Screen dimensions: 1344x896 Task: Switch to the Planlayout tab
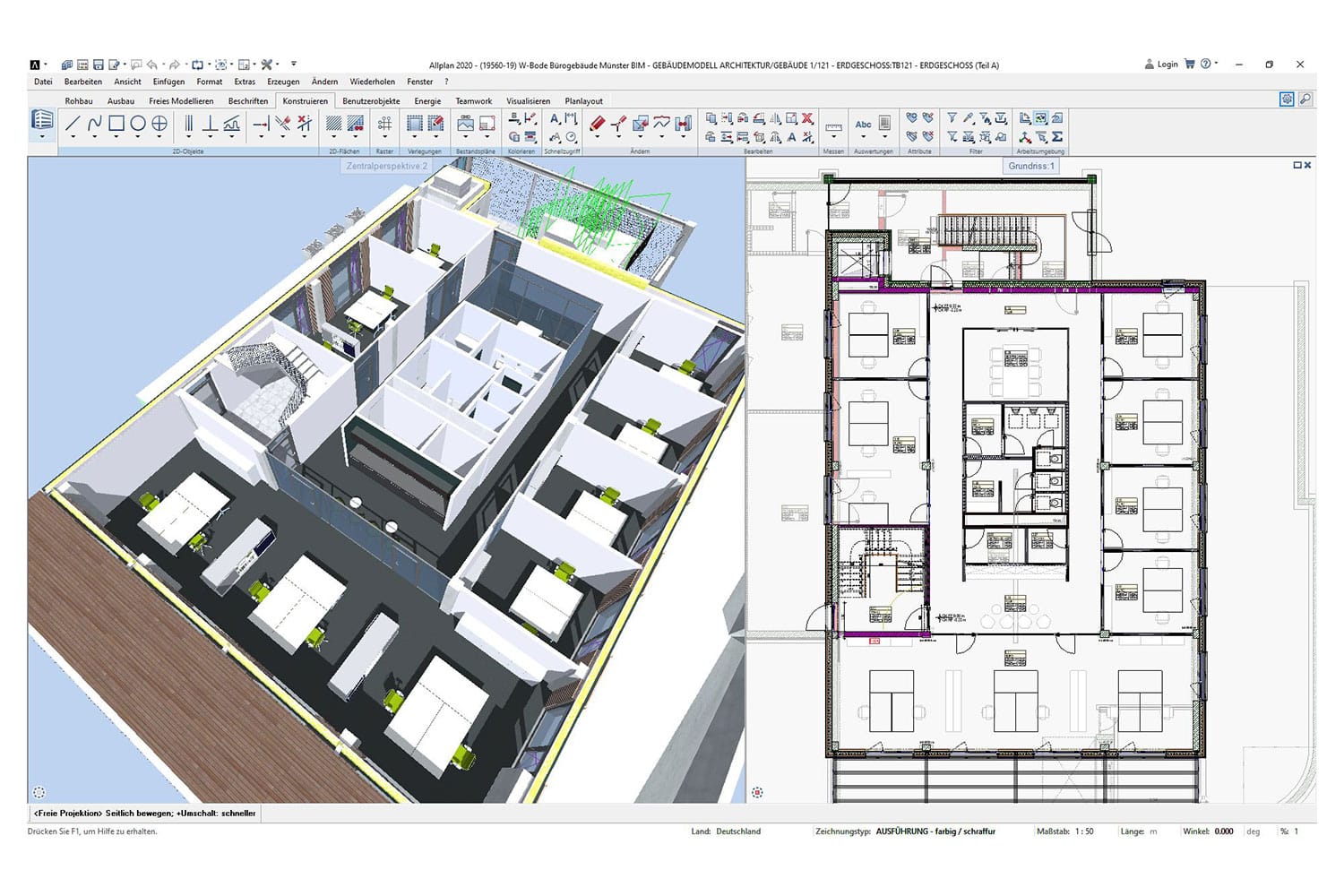(x=584, y=101)
